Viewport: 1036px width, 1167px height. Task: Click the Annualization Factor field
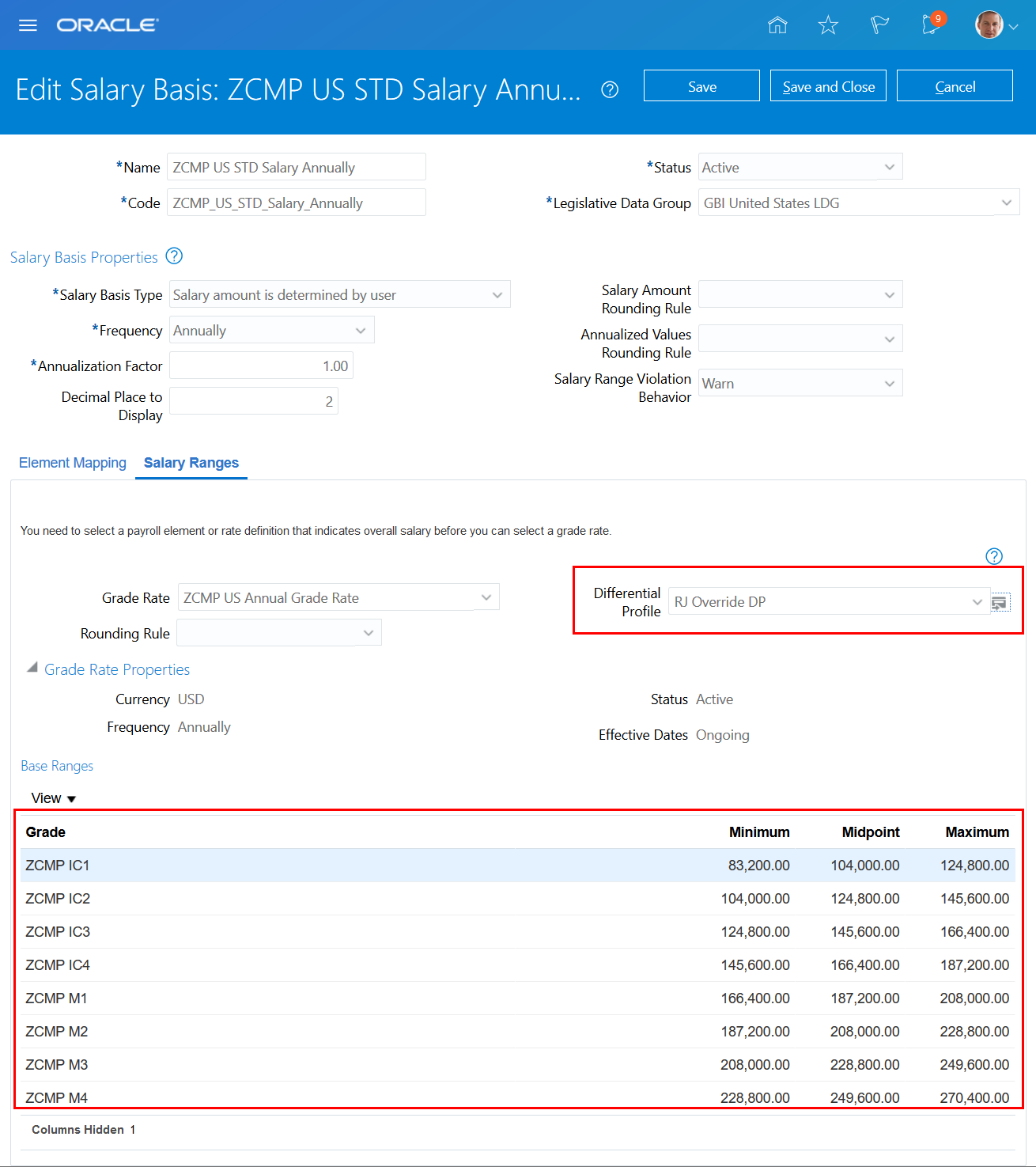tap(261, 366)
